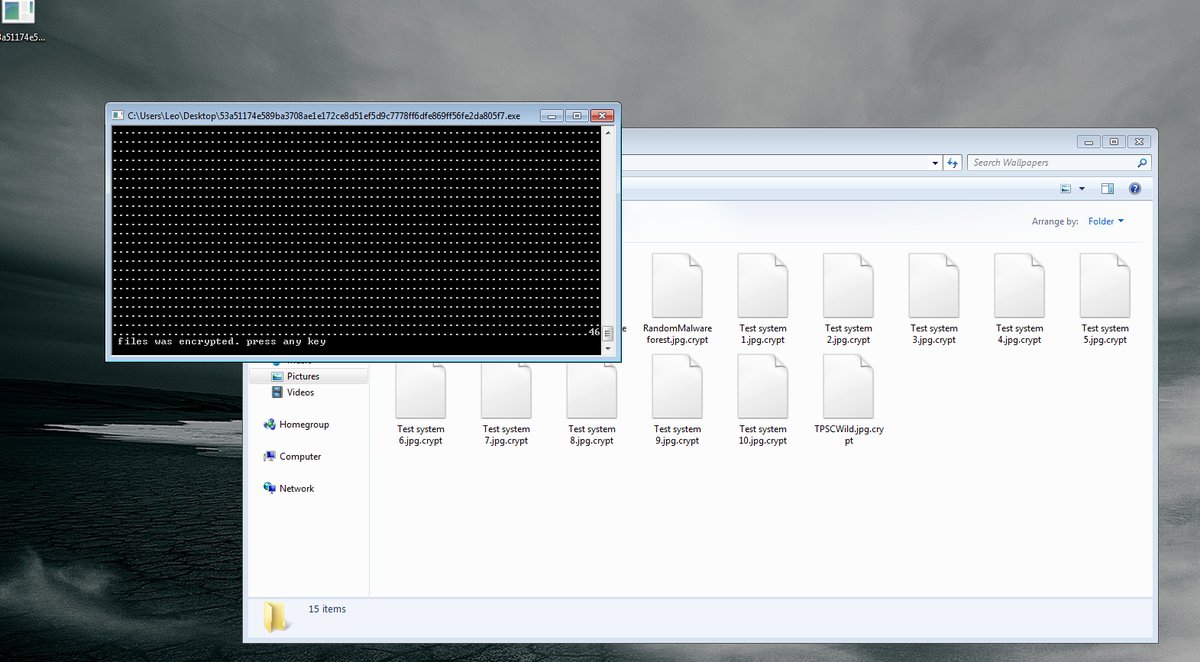Select Test system 5.jpg.crypt file icon

[1105, 285]
